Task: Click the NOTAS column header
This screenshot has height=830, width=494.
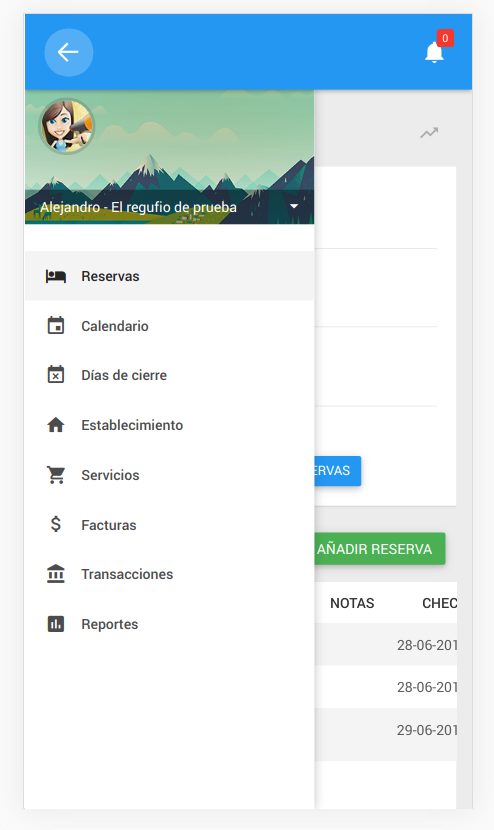Action: point(352,603)
